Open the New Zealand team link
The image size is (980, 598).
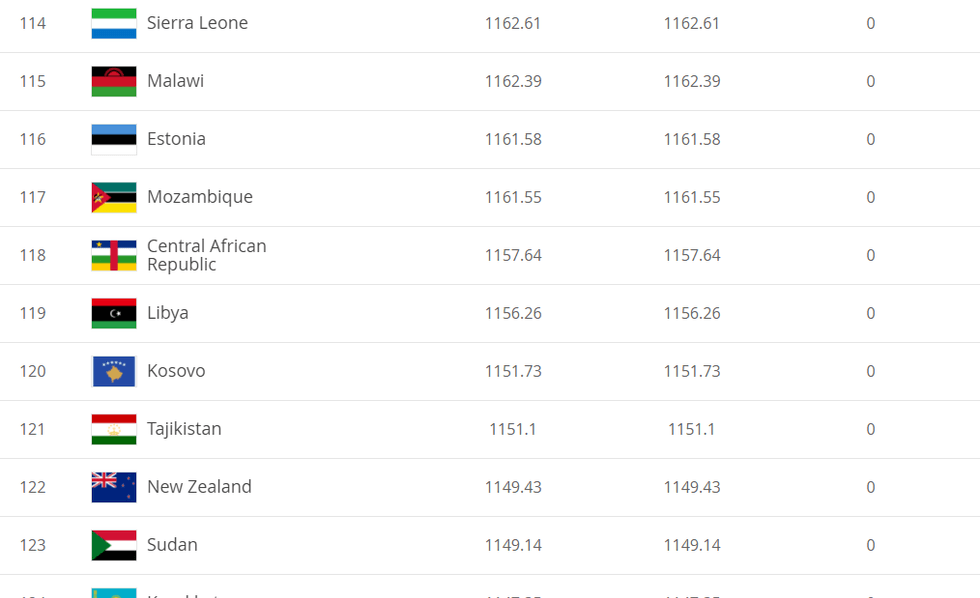(x=199, y=487)
